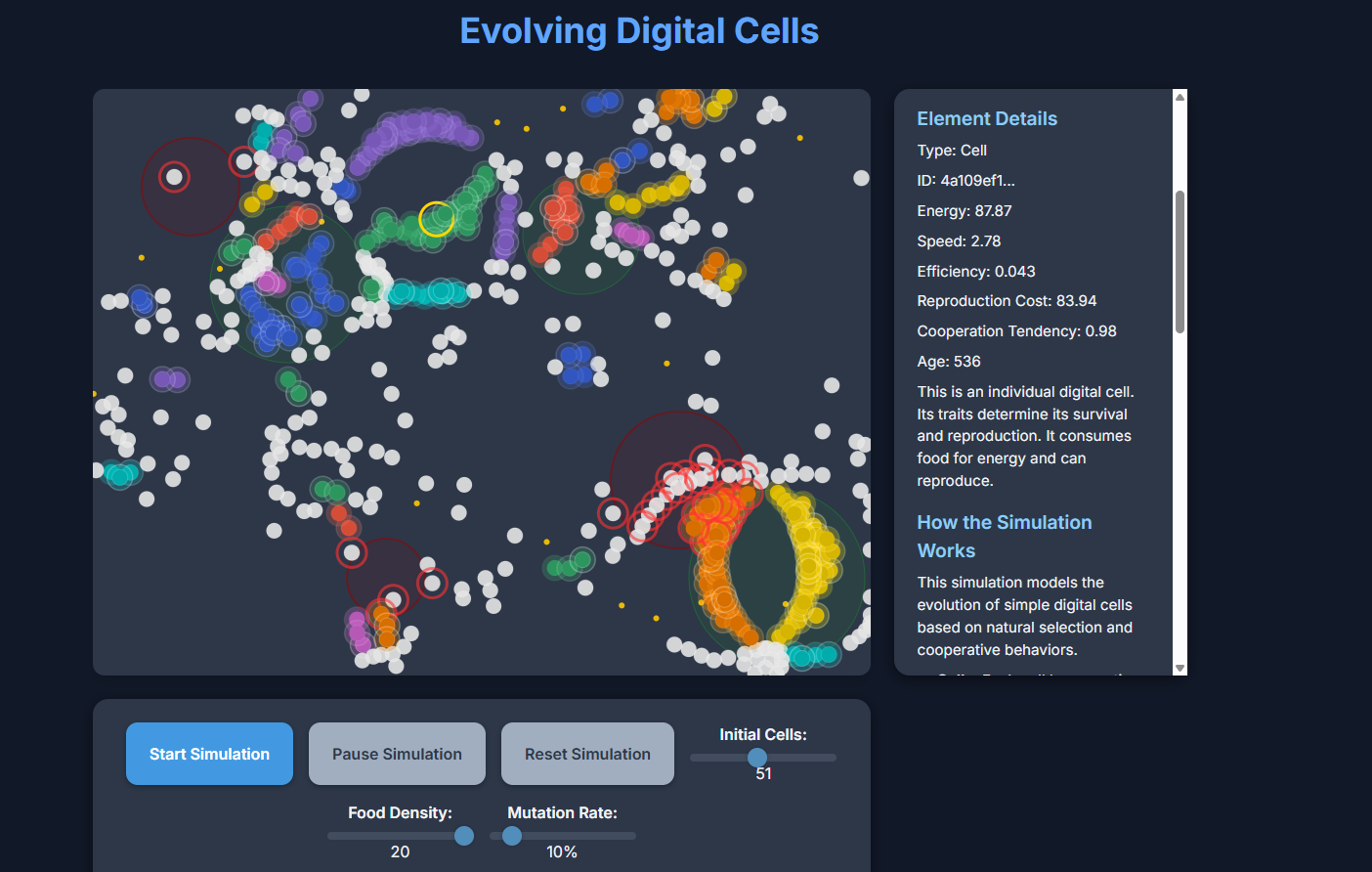This screenshot has height=872, width=1372.
Task: Pause the running simulation
Action: [x=396, y=754]
